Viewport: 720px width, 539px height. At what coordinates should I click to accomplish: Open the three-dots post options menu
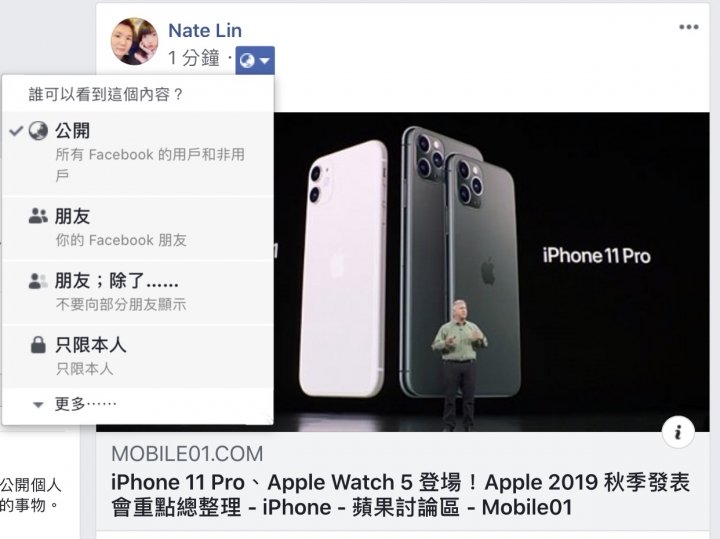click(689, 27)
